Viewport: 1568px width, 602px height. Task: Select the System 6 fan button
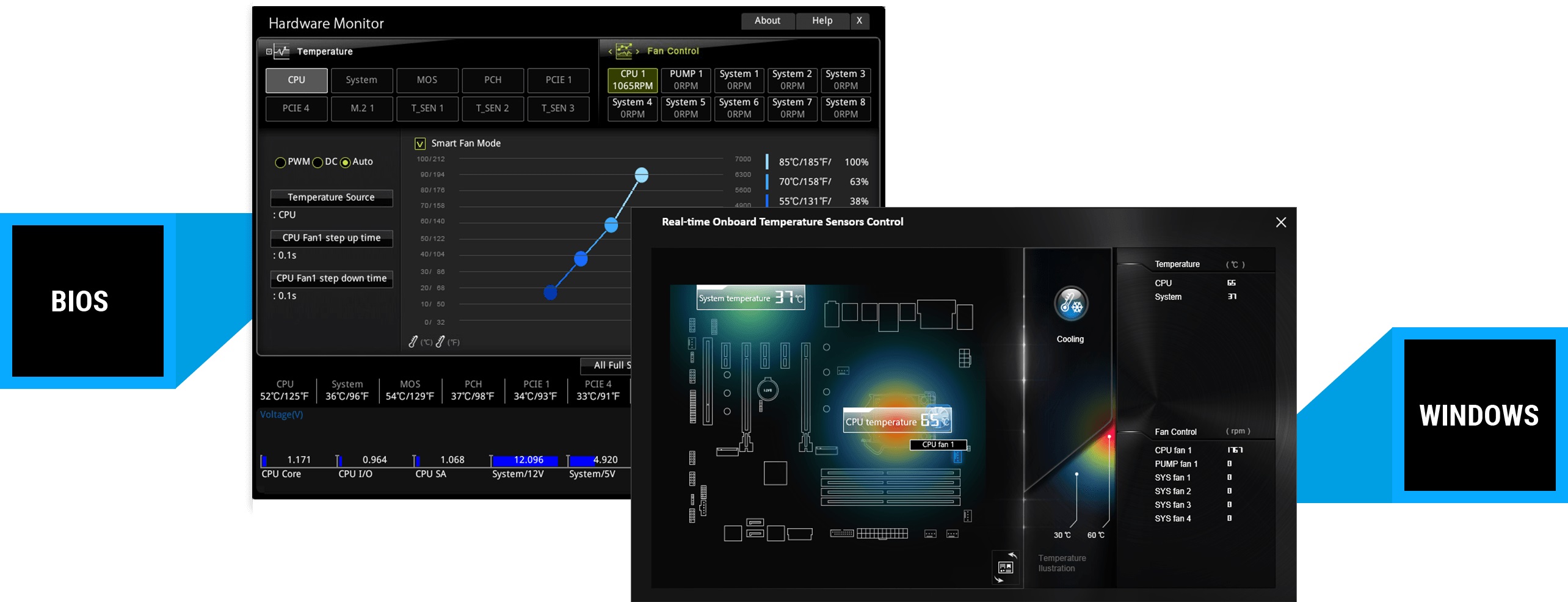coord(739,108)
